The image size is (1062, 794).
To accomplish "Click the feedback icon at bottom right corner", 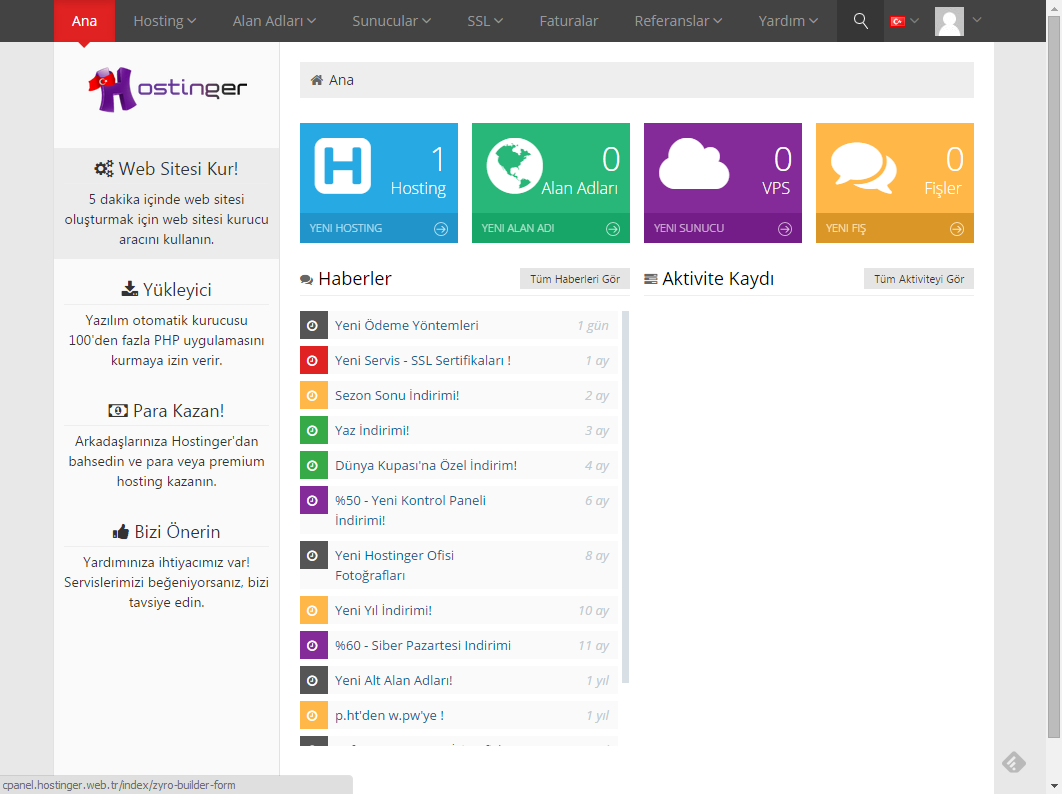I will click(x=1014, y=763).
